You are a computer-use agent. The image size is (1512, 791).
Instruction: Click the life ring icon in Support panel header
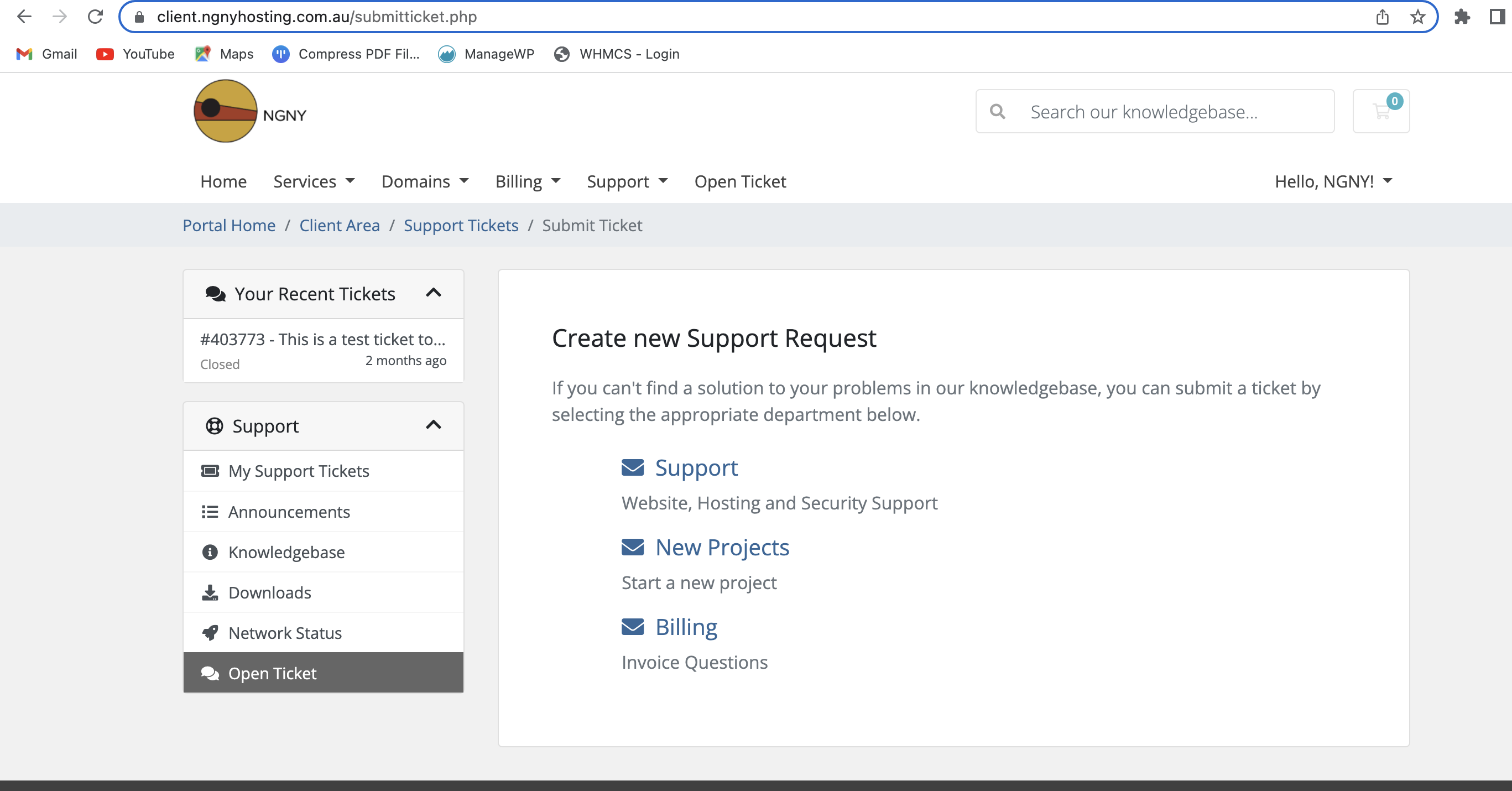coord(214,426)
